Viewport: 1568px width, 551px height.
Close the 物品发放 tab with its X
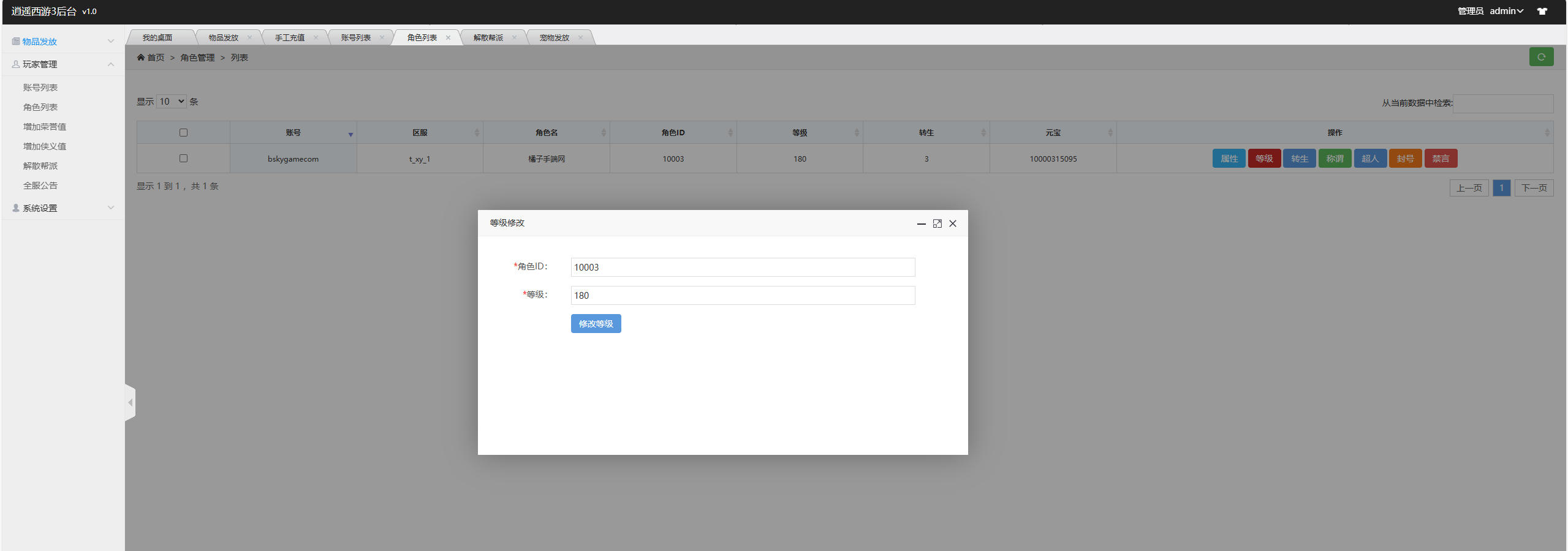pos(249,38)
